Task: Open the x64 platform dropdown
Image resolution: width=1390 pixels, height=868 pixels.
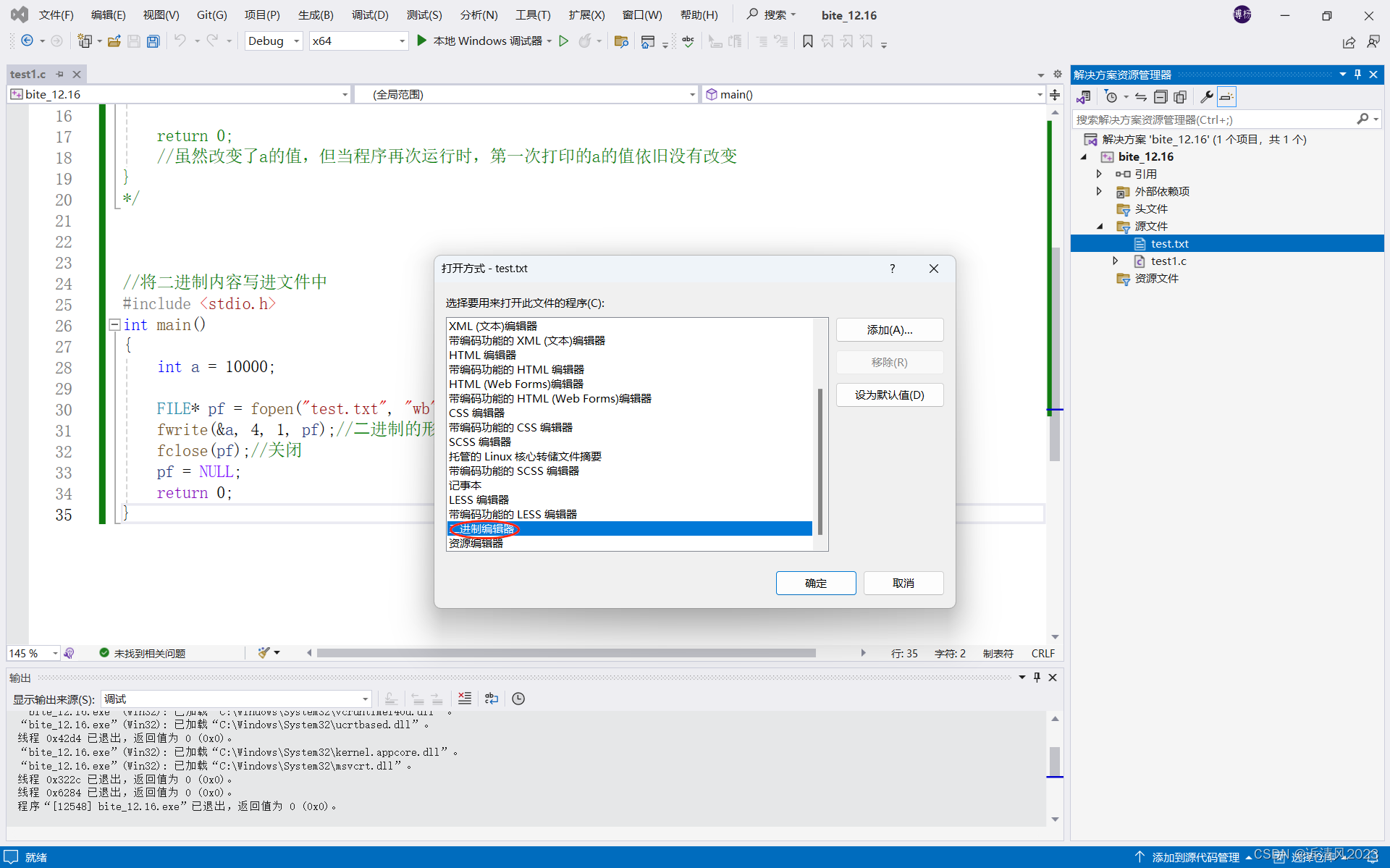Action: pos(402,41)
